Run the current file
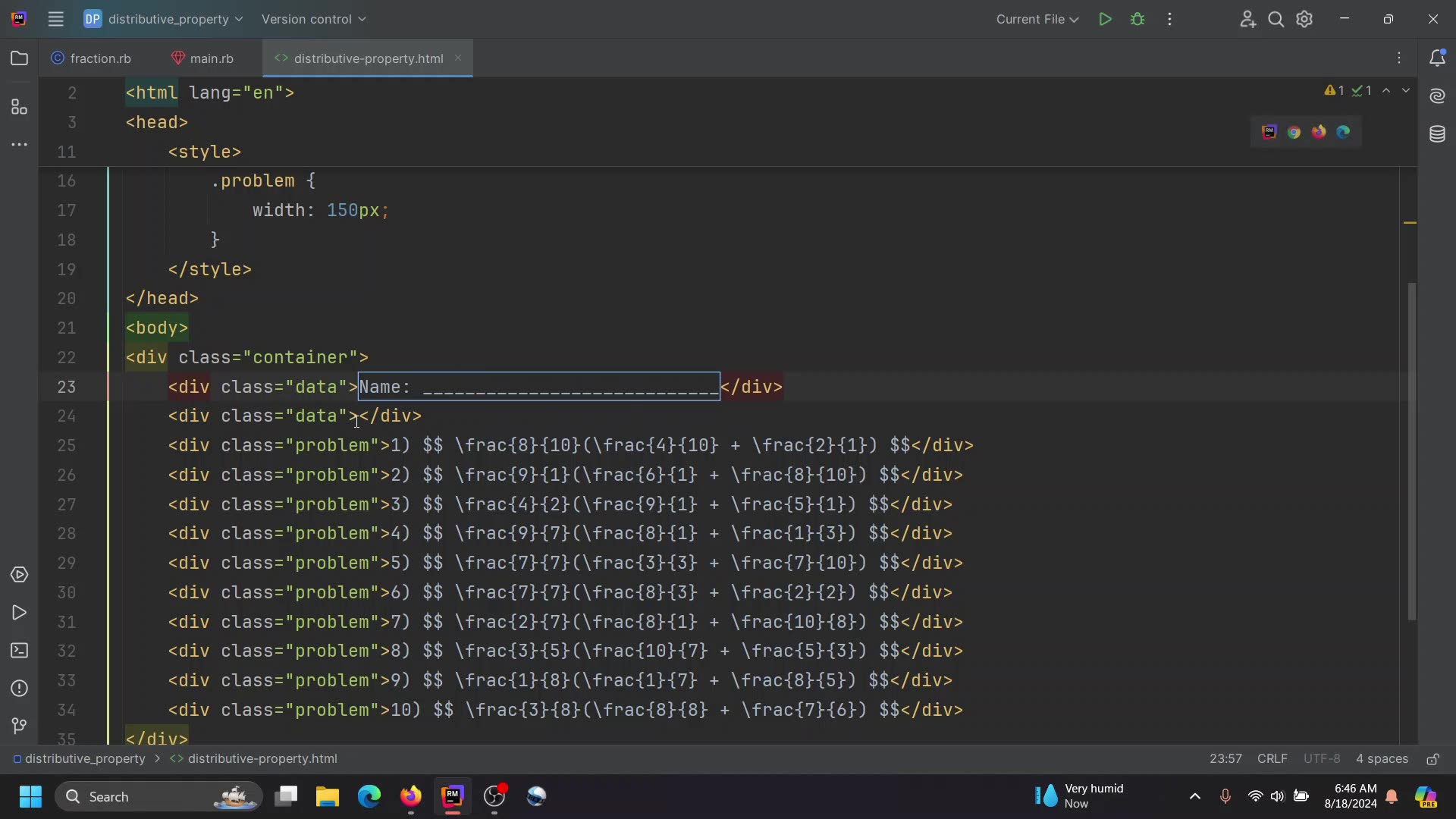The image size is (1456, 819). click(x=1105, y=20)
